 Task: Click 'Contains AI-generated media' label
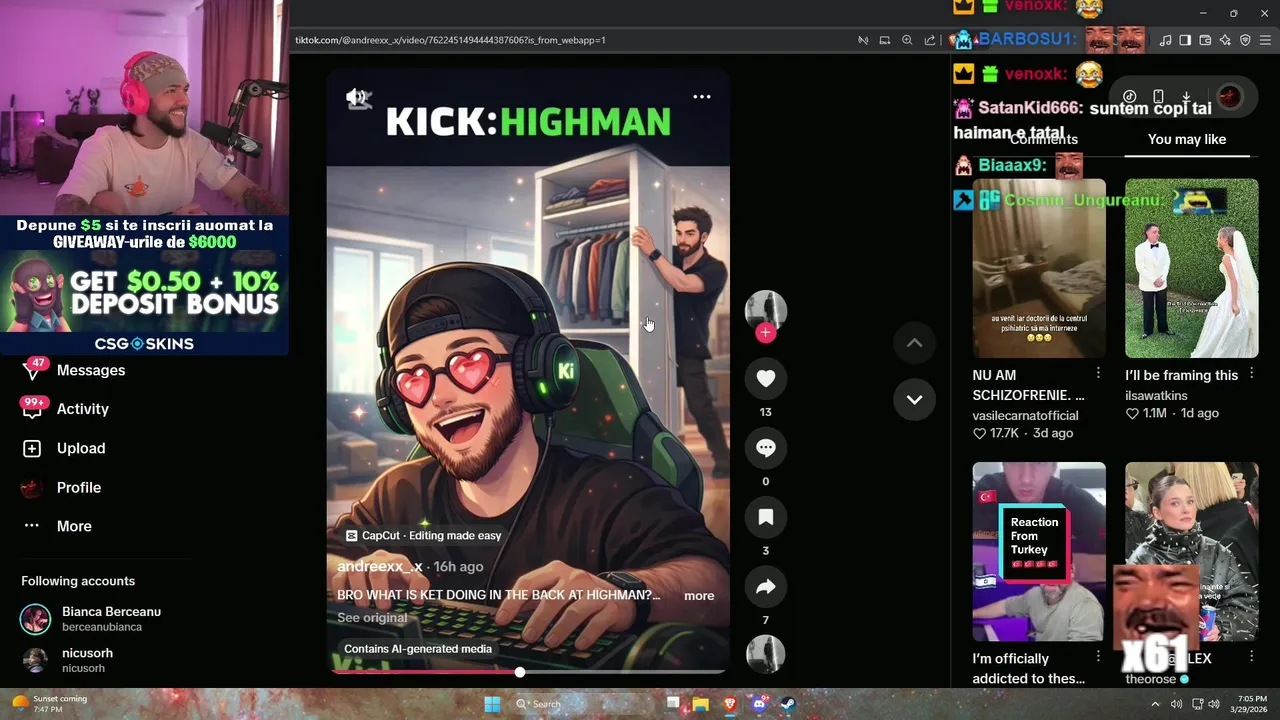pos(418,649)
